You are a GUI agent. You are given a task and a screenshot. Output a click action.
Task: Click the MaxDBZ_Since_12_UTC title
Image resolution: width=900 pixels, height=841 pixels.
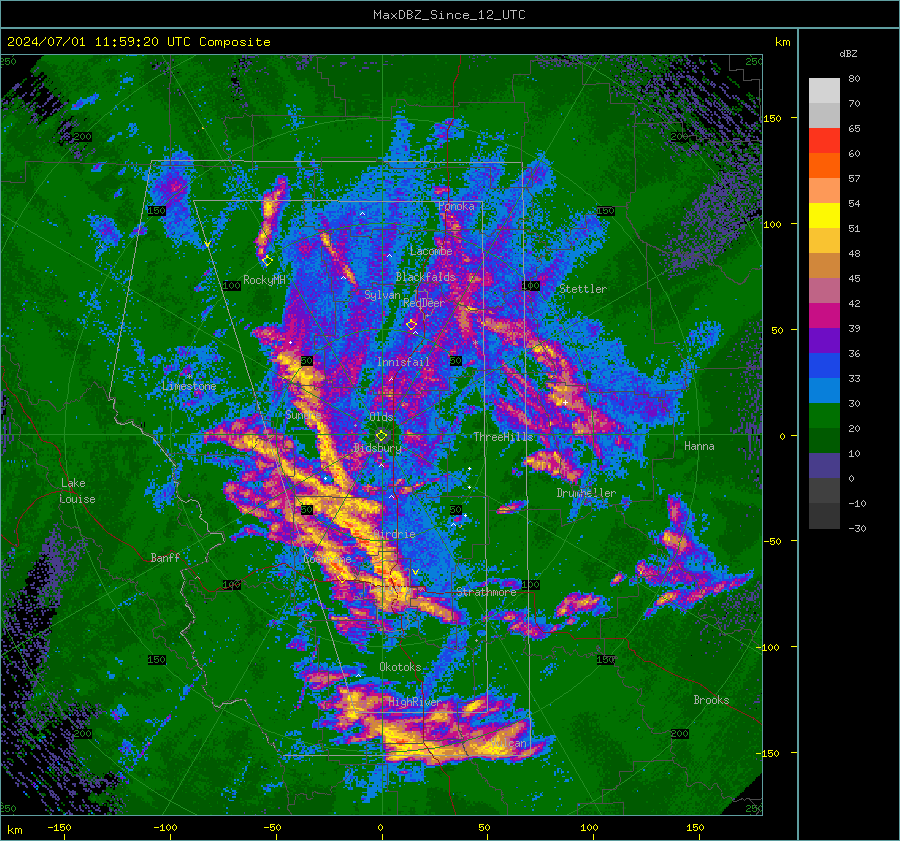(449, 15)
